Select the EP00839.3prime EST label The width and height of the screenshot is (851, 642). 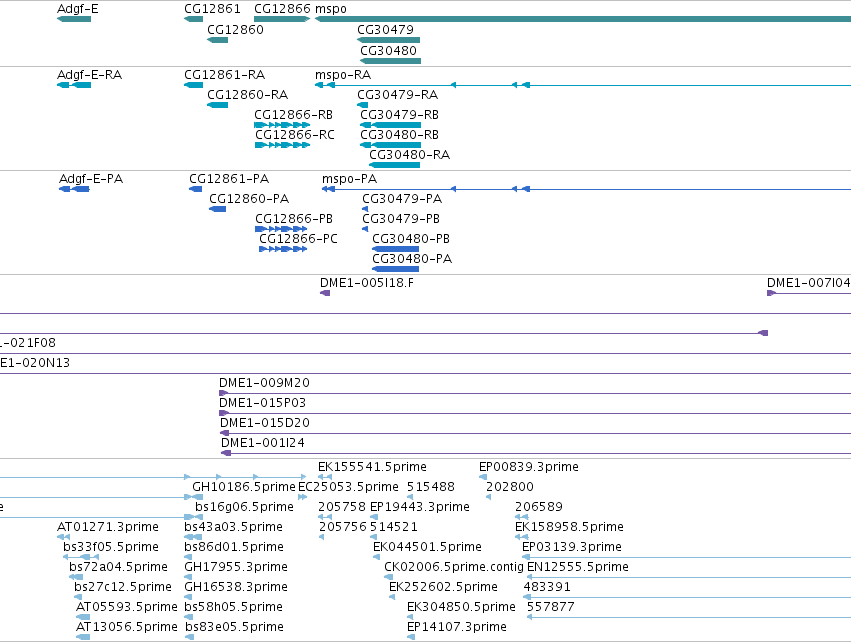529,467
